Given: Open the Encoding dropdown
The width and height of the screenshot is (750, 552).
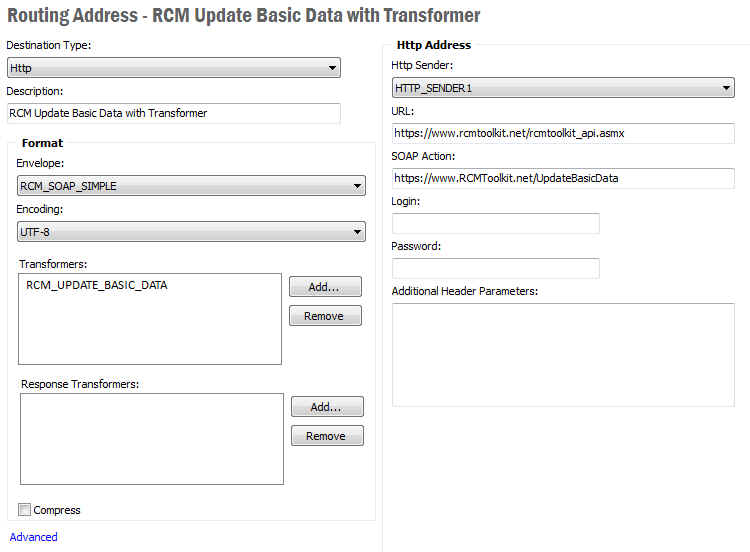Looking at the screenshot, I should 191,232.
